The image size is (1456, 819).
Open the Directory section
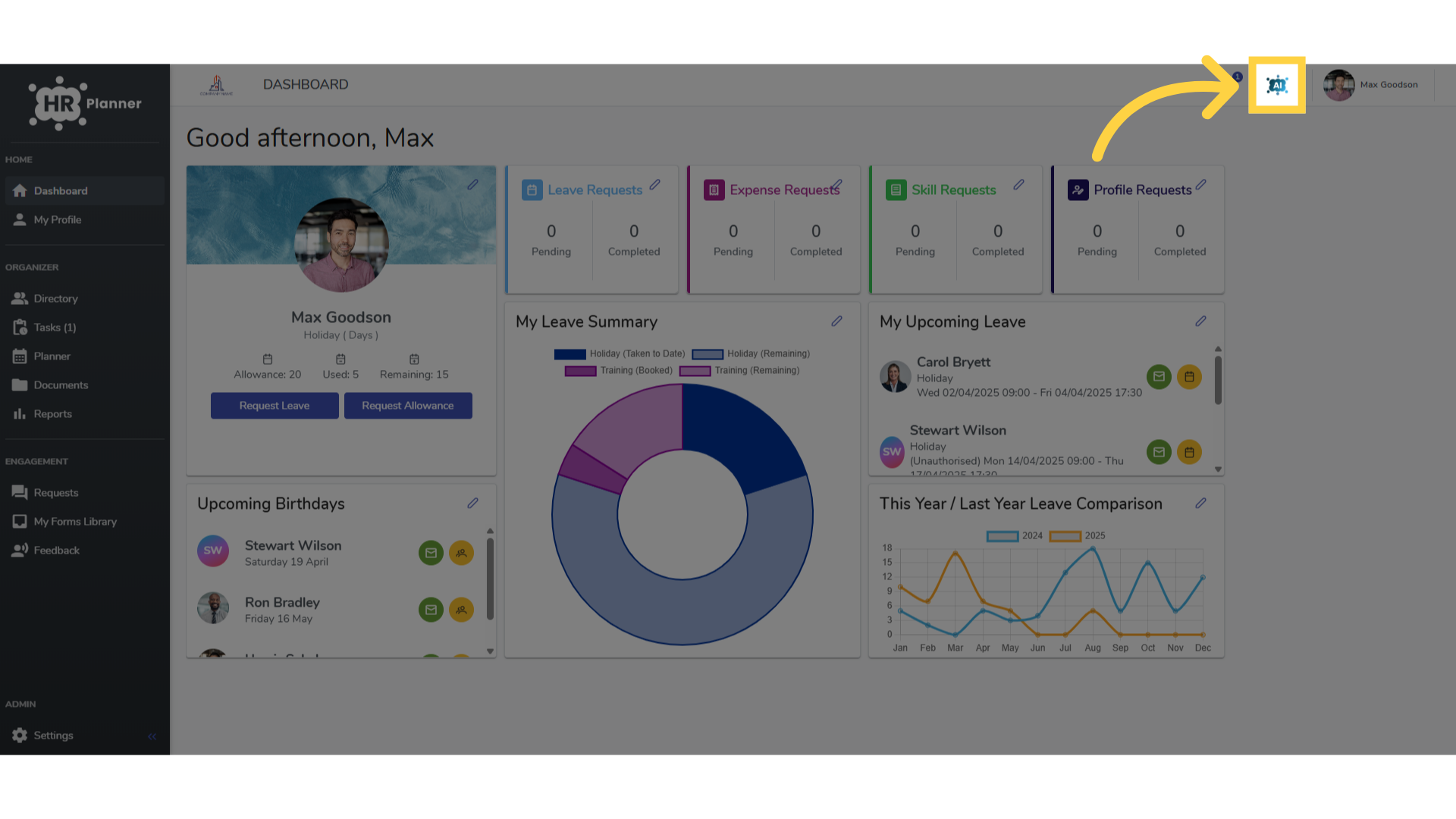point(85,299)
